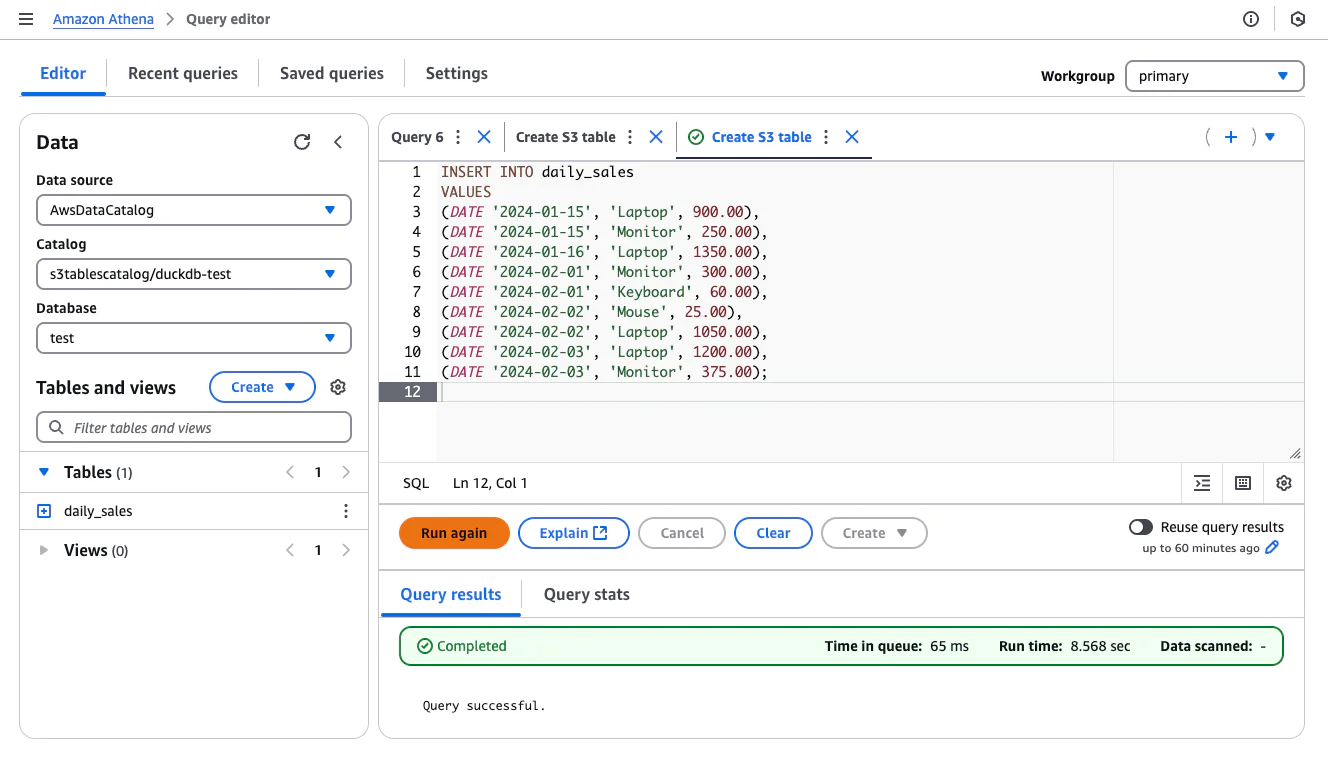Image resolution: width=1328 pixels, height=758 pixels.
Task: Open Tables and views settings gear
Action: [338, 387]
